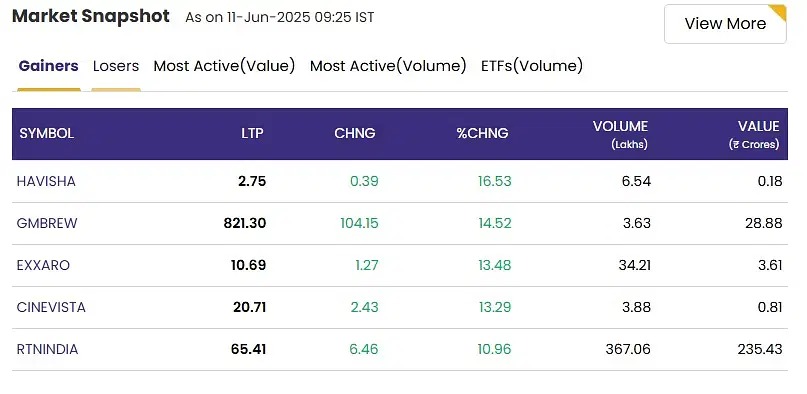Click the RTNINDIA 235.43 value cell
This screenshot has width=807, height=394.
(760, 350)
